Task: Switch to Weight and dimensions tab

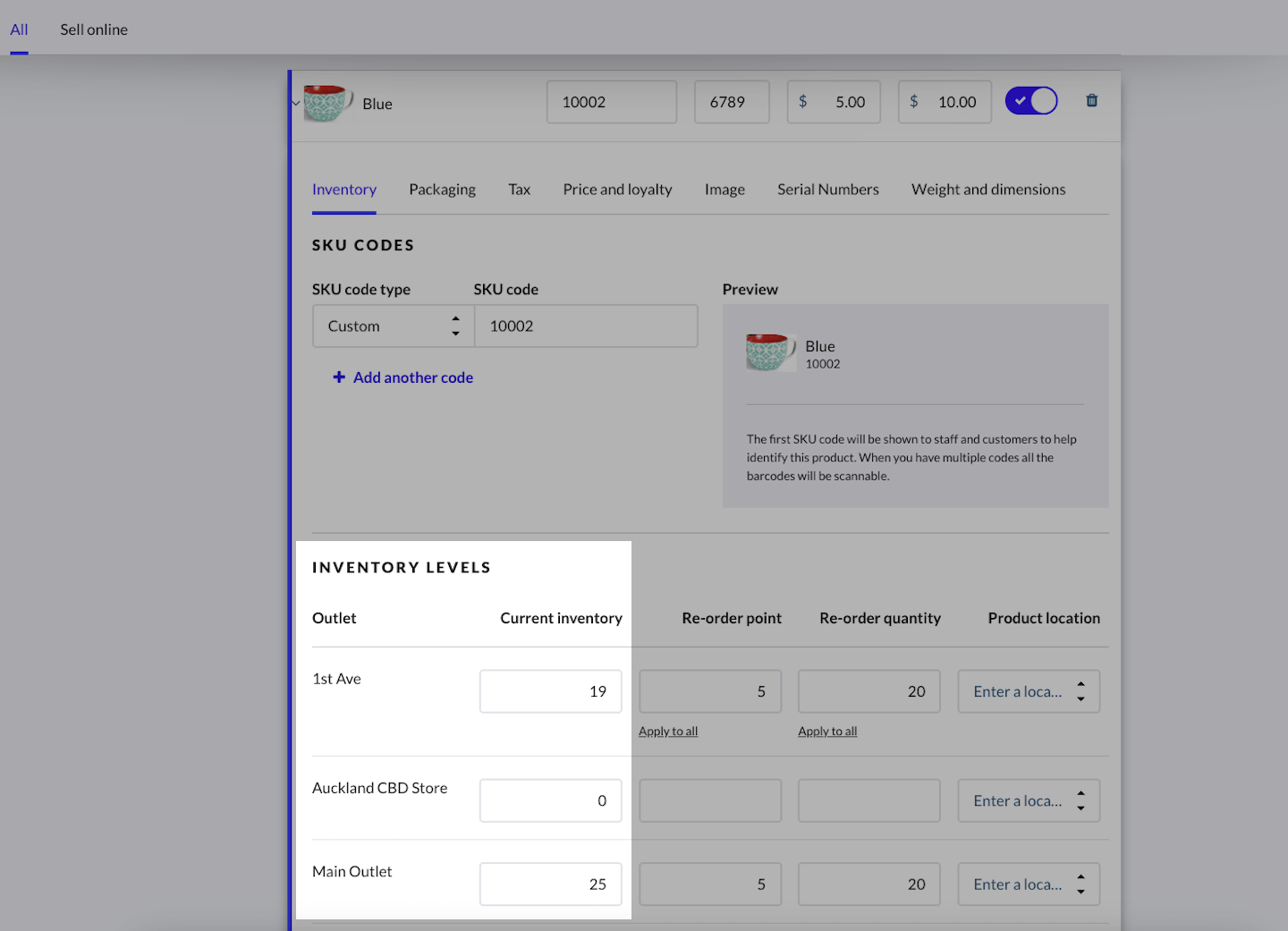Action: pos(987,190)
